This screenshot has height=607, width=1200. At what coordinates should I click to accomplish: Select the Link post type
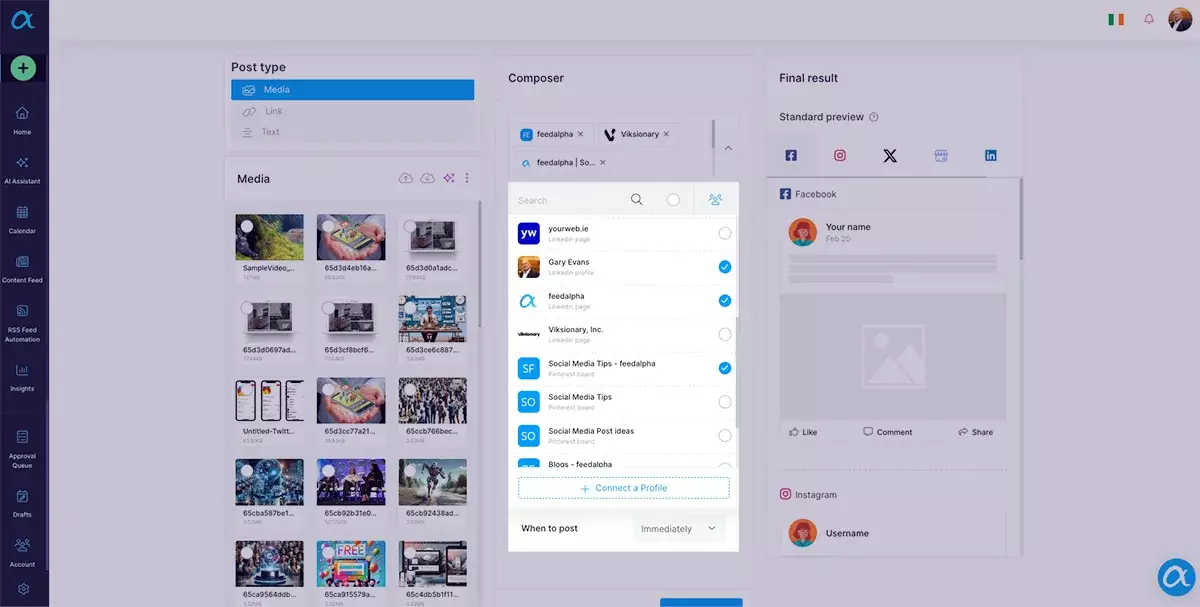tap(352, 111)
